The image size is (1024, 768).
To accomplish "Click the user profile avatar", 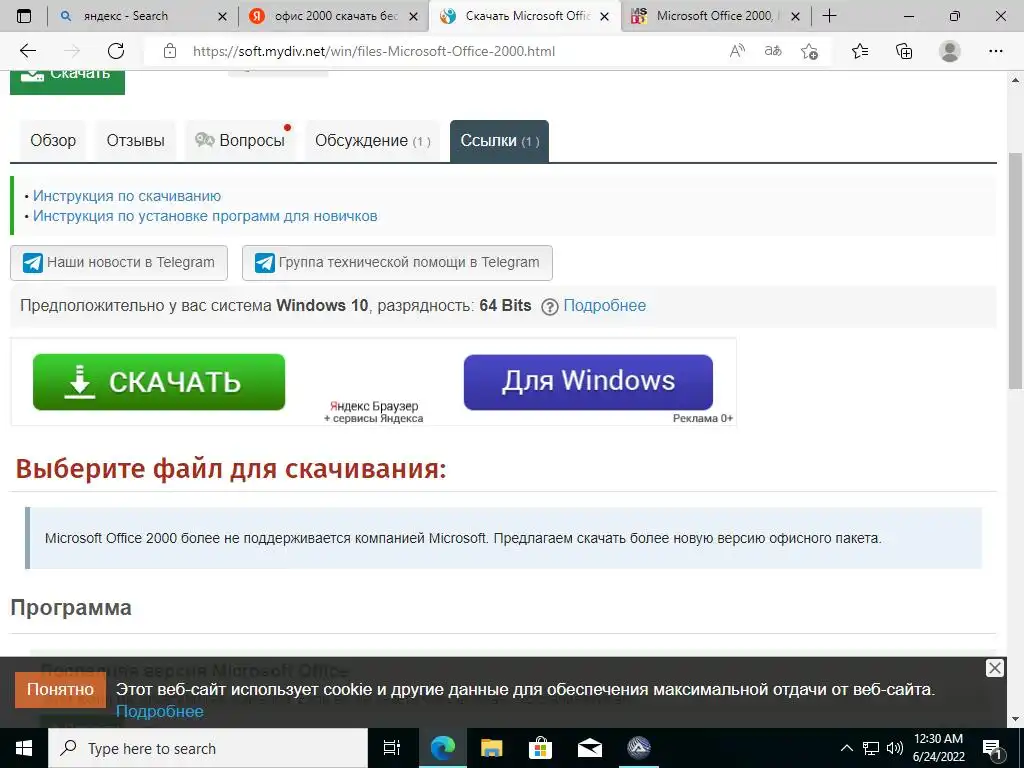I will pyautogui.click(x=950, y=51).
